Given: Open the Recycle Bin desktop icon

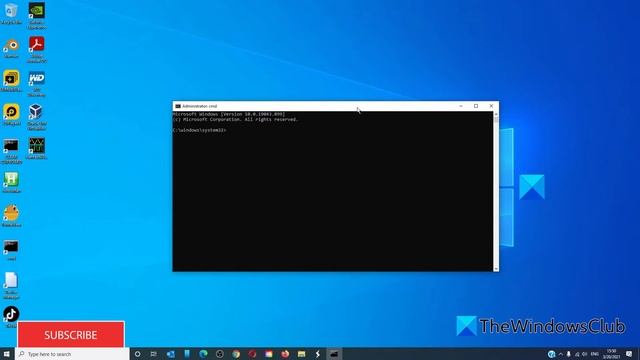Looking at the screenshot, I should tap(11, 13).
